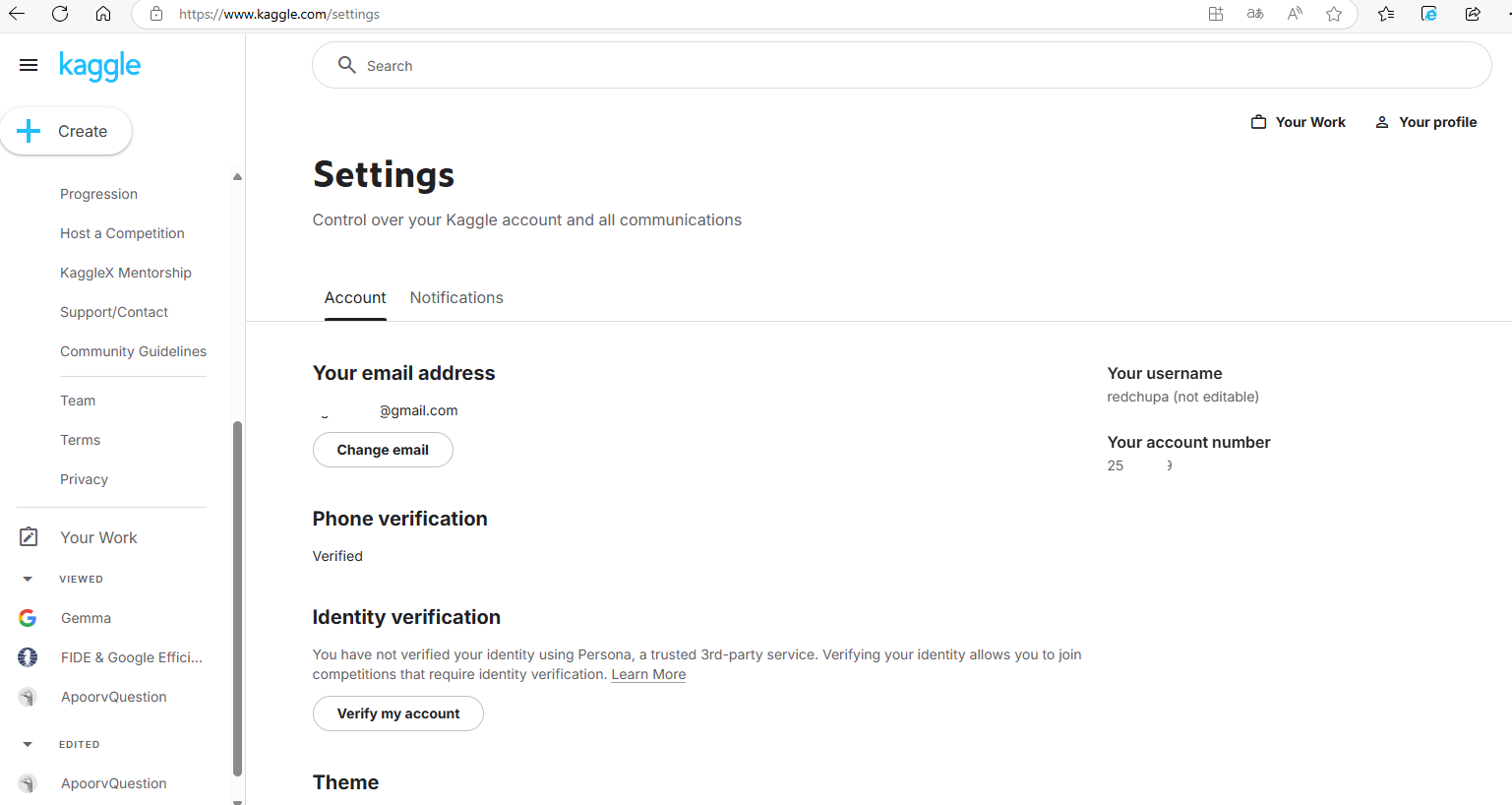Click the Change email button
This screenshot has height=805, width=1512.
pos(383,450)
